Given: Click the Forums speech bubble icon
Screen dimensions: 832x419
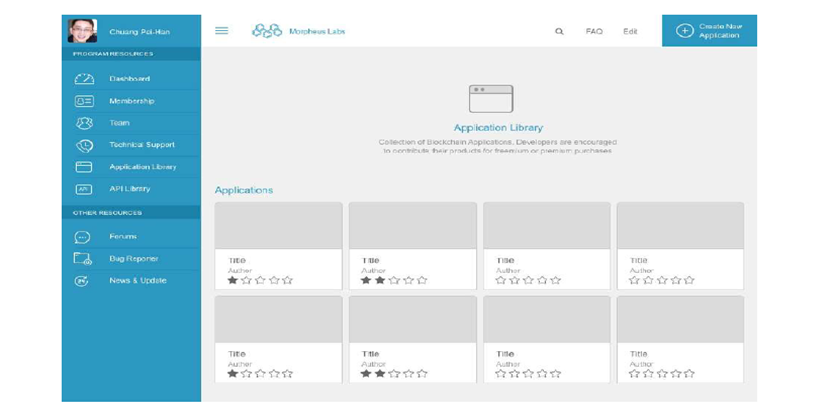Looking at the screenshot, I should [x=82, y=237].
